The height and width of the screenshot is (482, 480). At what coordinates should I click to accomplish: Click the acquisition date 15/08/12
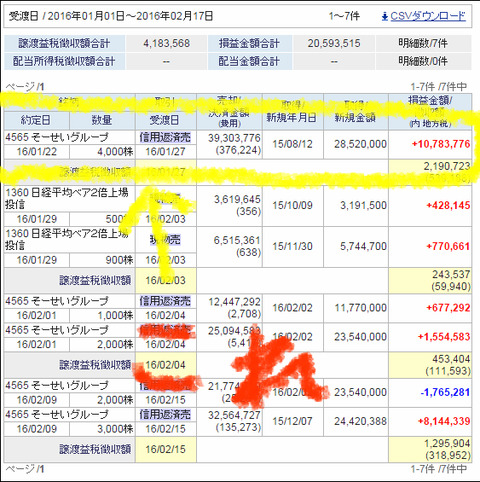pyautogui.click(x=292, y=144)
